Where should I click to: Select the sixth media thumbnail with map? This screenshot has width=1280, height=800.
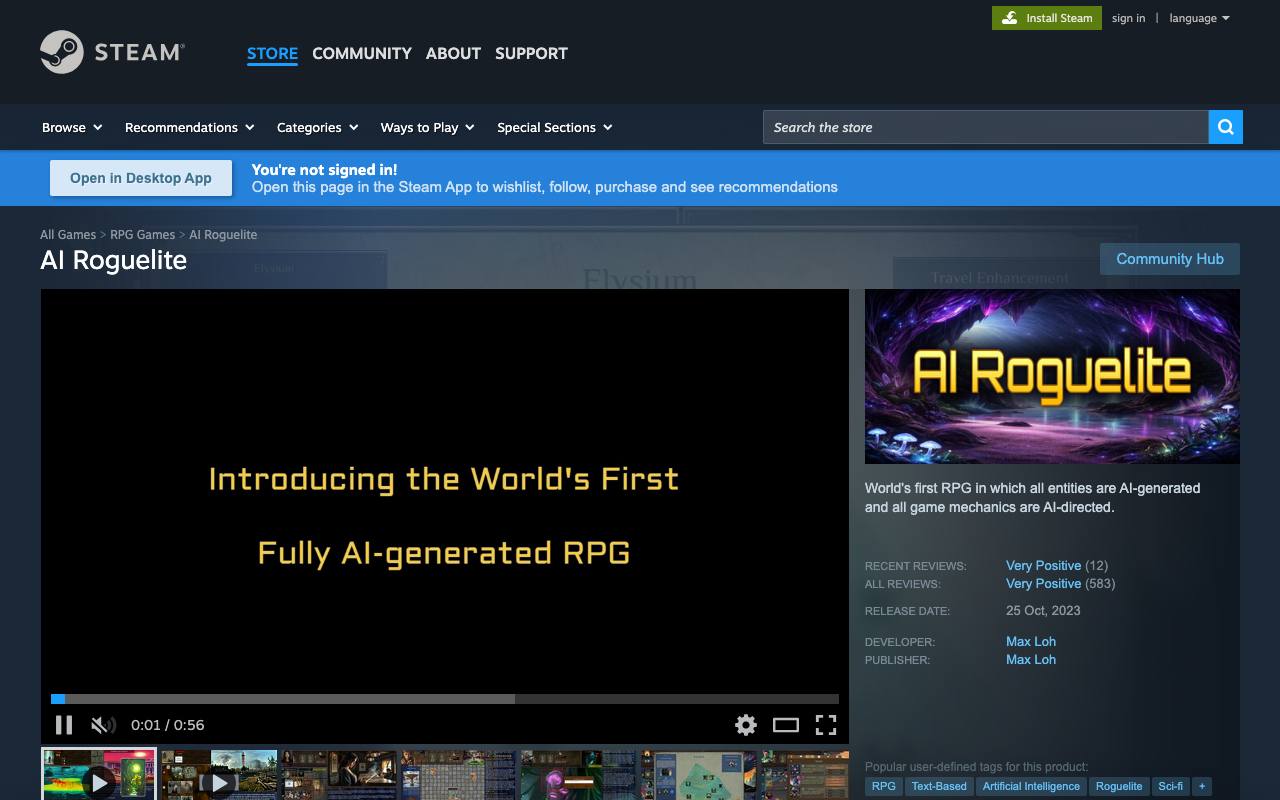click(x=699, y=774)
